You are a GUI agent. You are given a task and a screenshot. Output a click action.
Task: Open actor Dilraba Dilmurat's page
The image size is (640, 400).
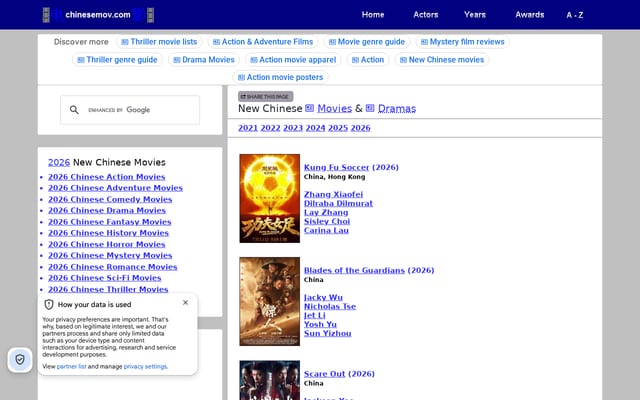pos(338,204)
